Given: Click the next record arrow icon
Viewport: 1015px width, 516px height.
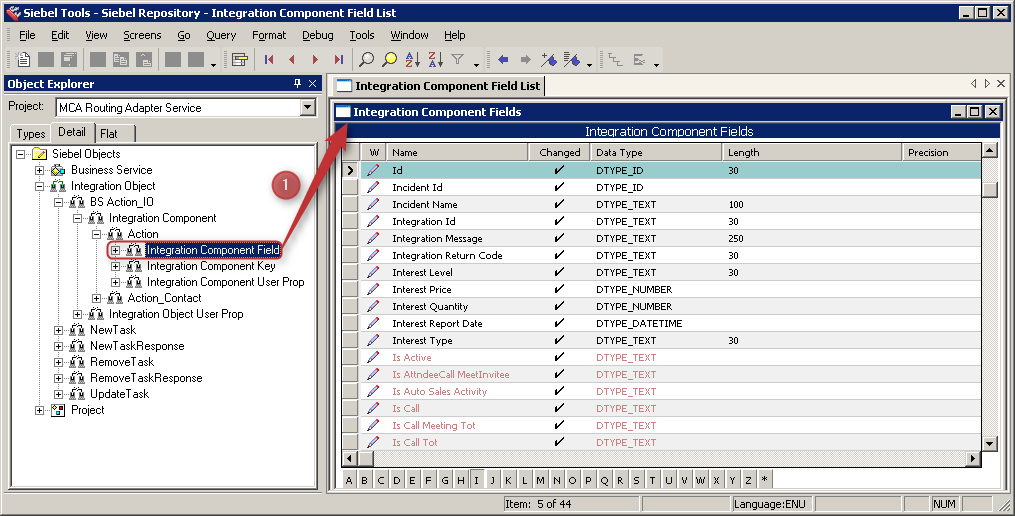Looking at the screenshot, I should [x=315, y=60].
